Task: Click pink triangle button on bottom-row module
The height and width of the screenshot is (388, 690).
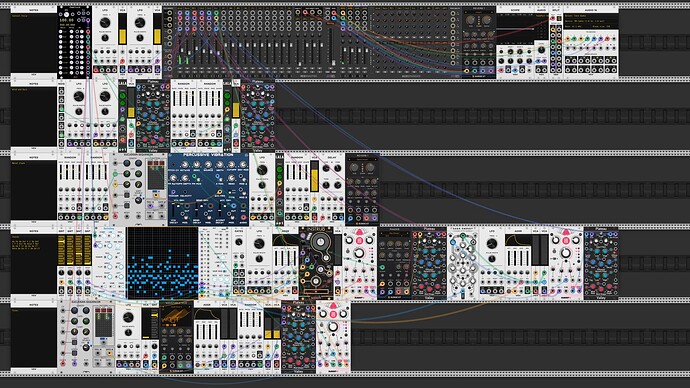Action: 334,306
